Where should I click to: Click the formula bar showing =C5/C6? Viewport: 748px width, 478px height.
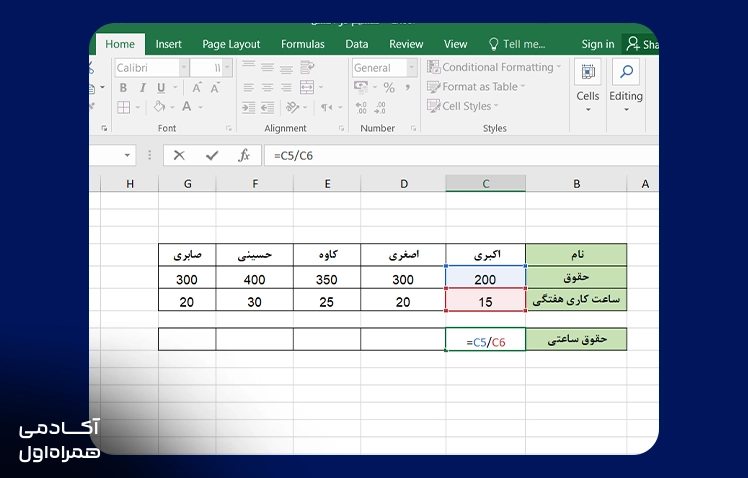(461, 156)
